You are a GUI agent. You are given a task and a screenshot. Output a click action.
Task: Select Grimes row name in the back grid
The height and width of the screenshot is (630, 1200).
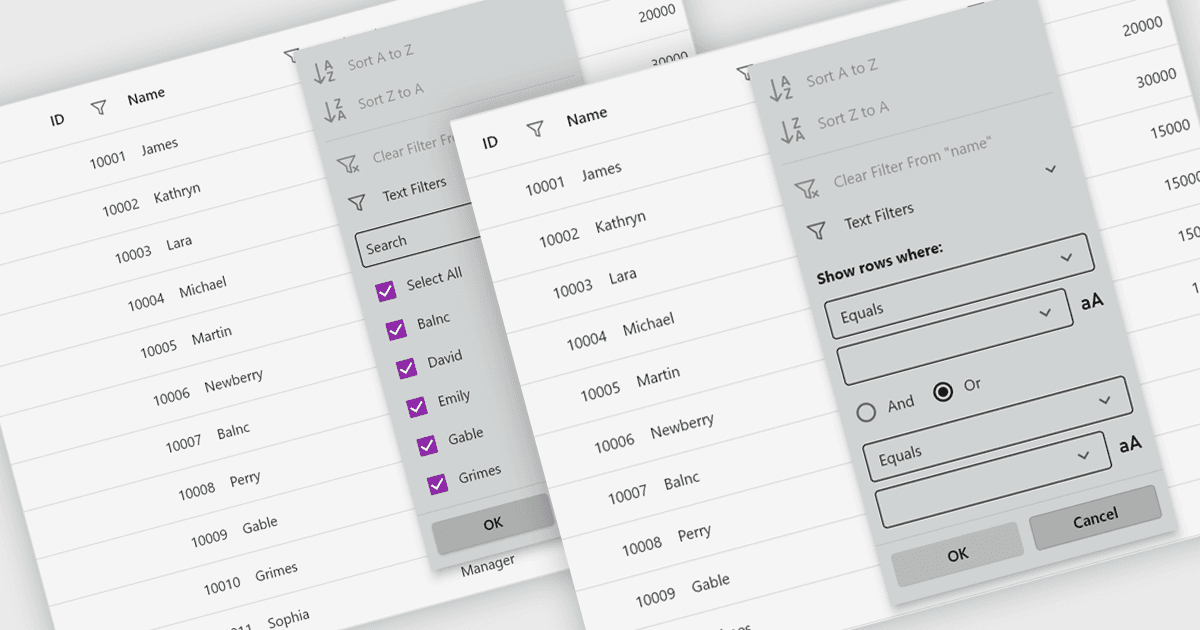[276, 572]
